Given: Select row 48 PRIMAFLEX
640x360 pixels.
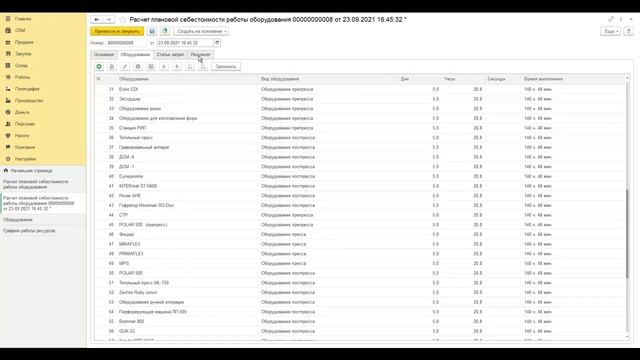Looking at the screenshot, I should 360,253.
